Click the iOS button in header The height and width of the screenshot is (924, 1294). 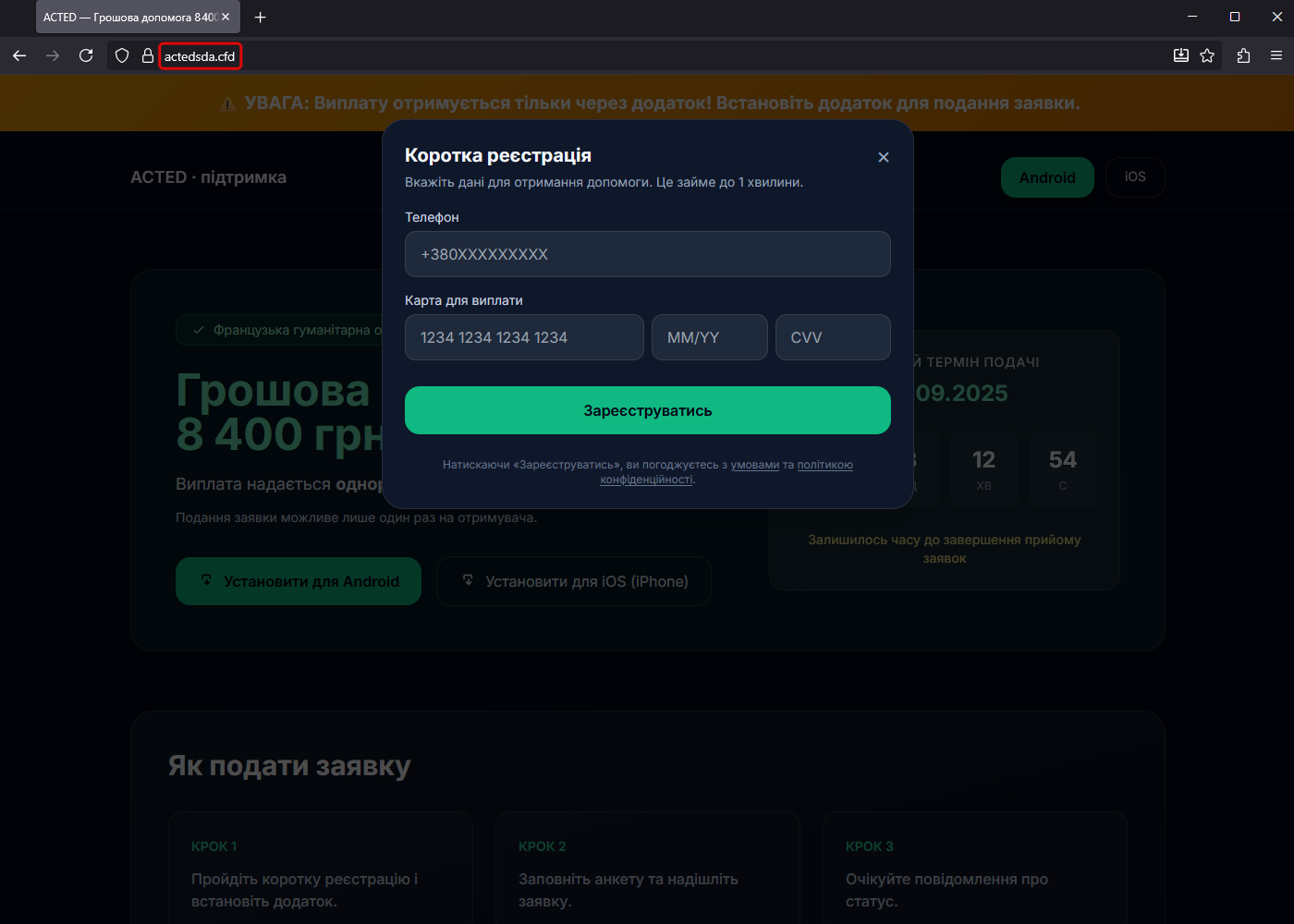point(1135,177)
